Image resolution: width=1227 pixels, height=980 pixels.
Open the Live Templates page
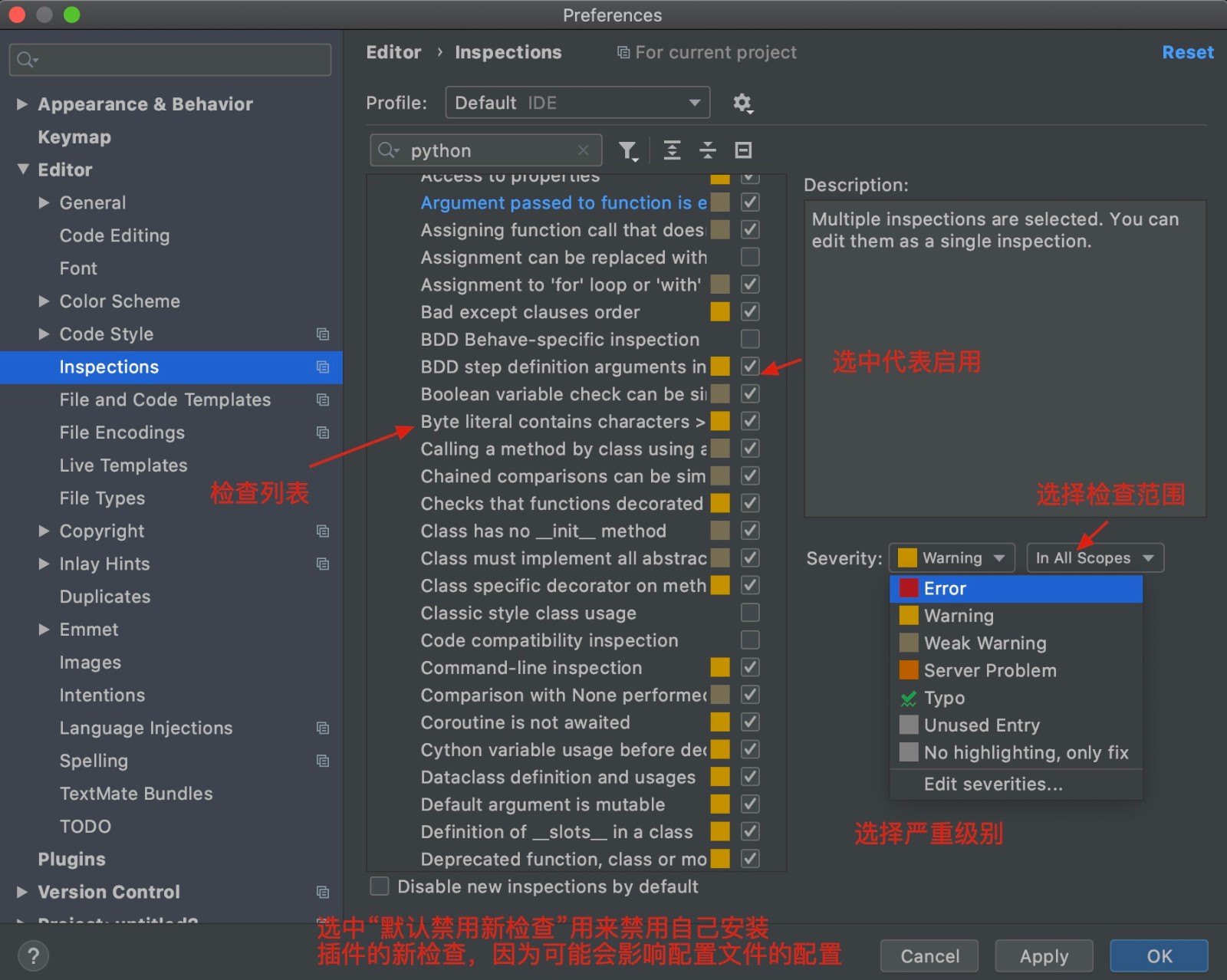tap(123, 465)
